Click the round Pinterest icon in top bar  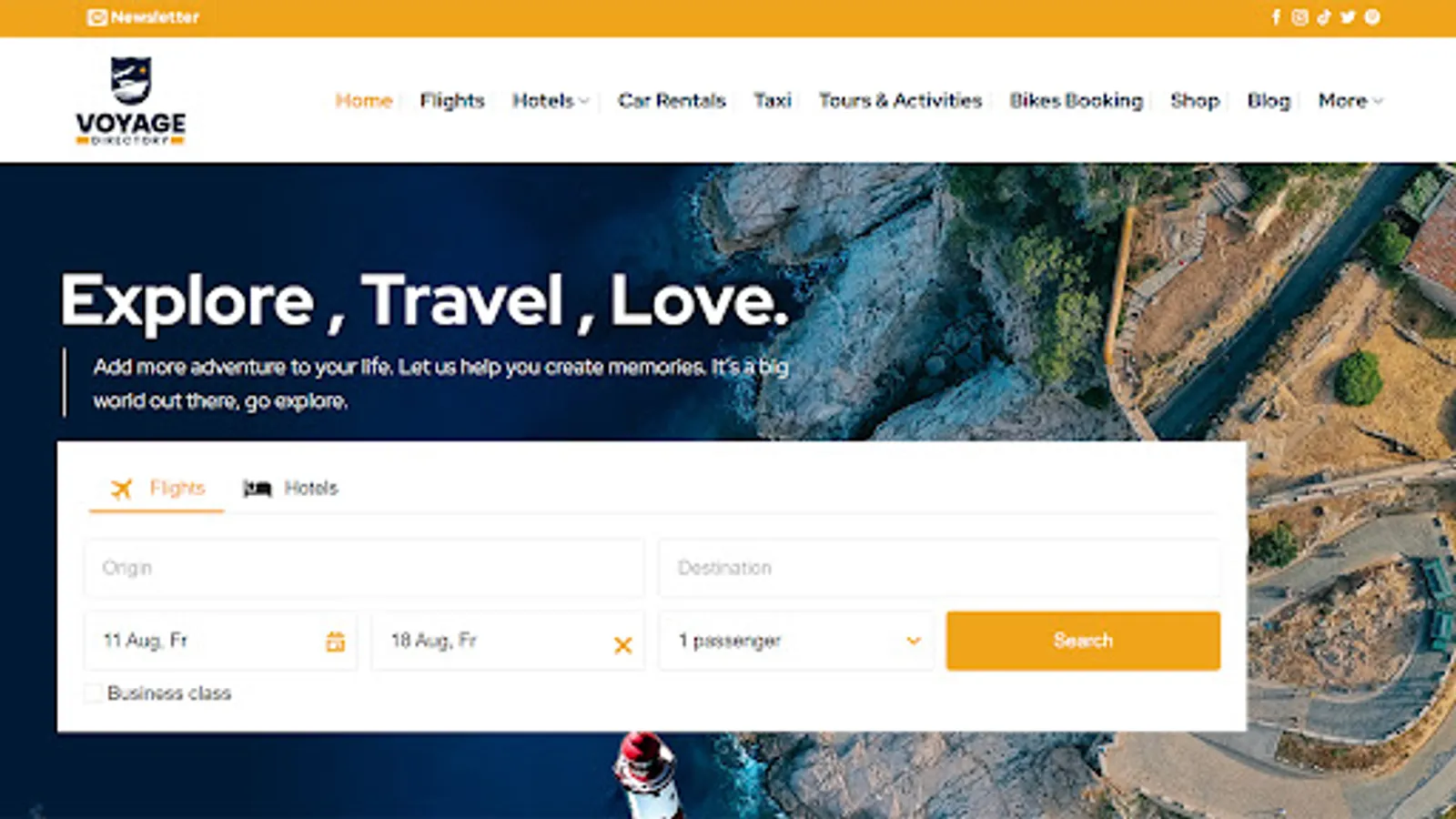(x=1372, y=17)
